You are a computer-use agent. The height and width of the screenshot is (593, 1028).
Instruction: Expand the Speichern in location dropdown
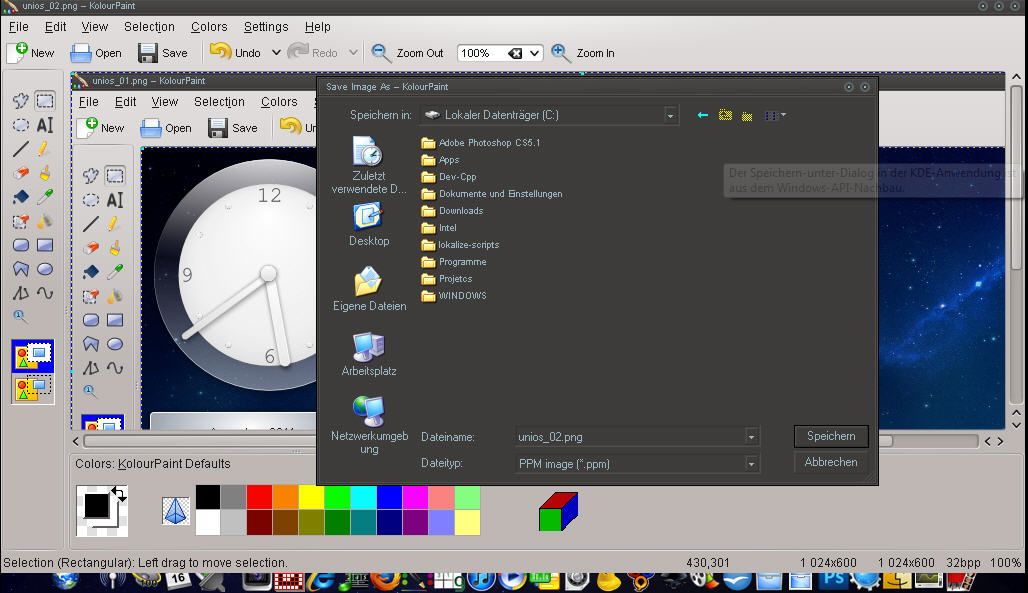(x=671, y=116)
